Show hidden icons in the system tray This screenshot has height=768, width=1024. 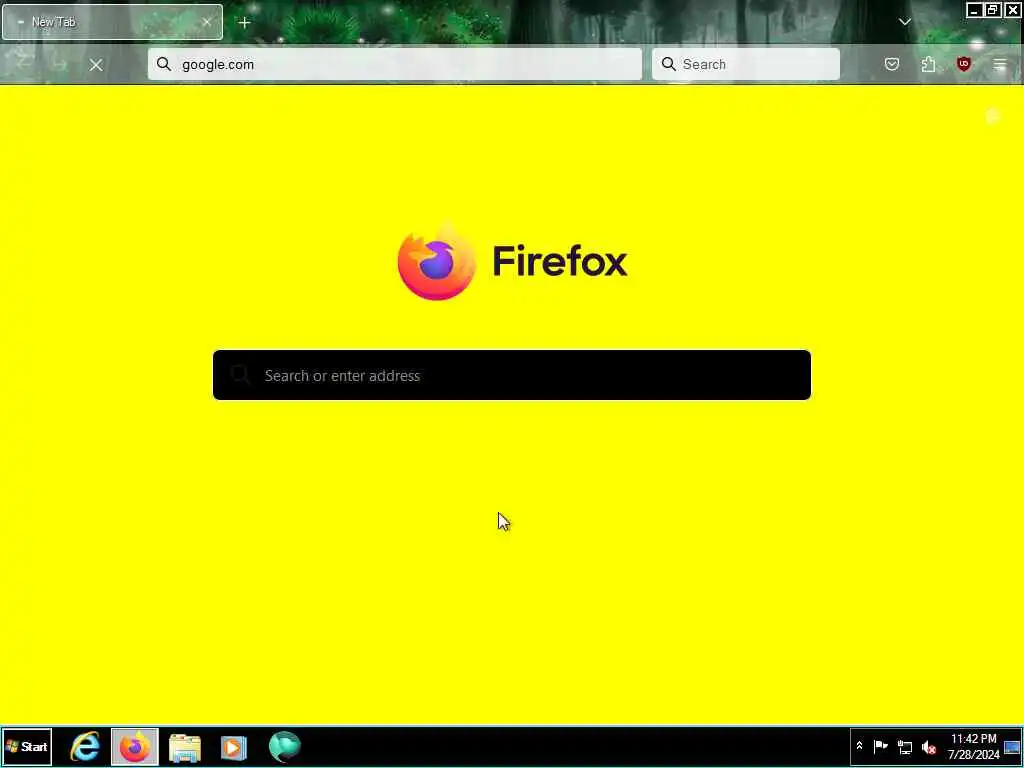coord(859,746)
